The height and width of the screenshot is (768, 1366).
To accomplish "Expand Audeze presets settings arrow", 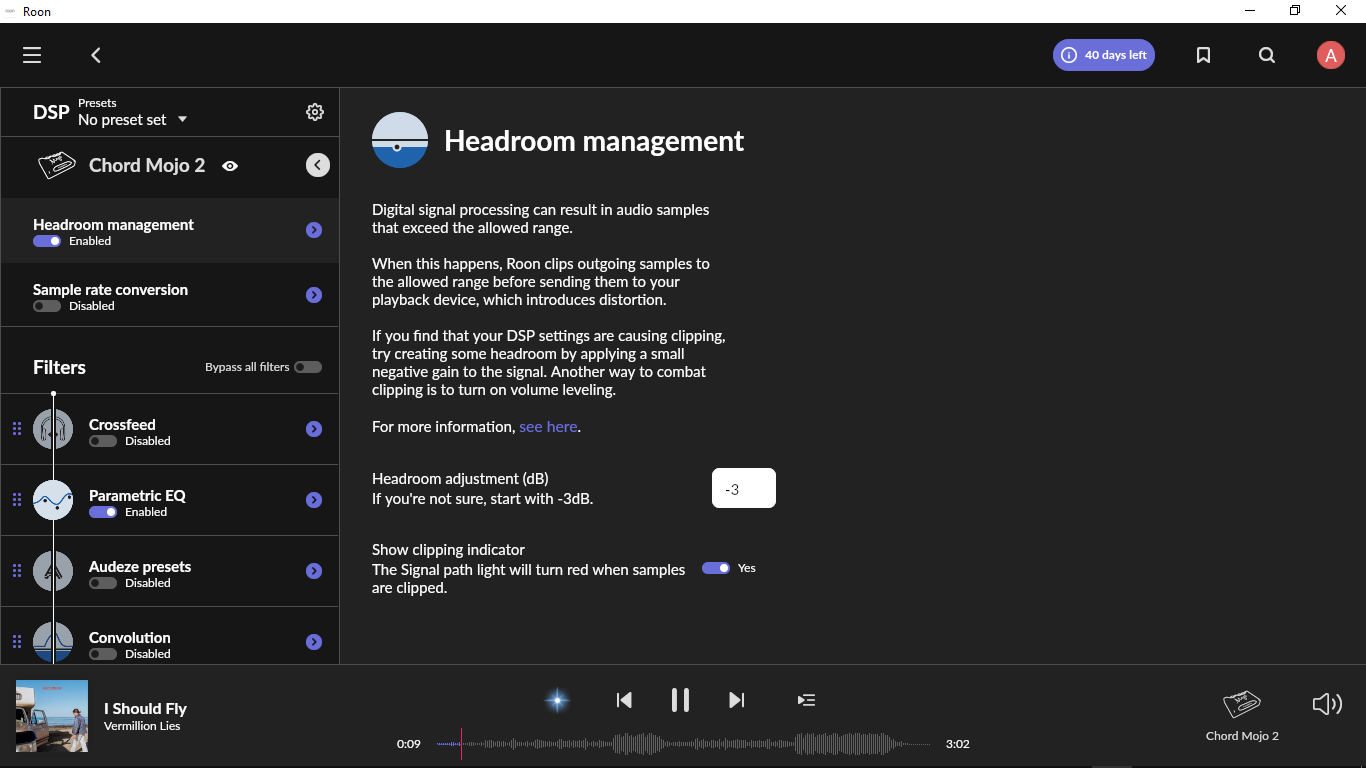I will tap(314, 571).
